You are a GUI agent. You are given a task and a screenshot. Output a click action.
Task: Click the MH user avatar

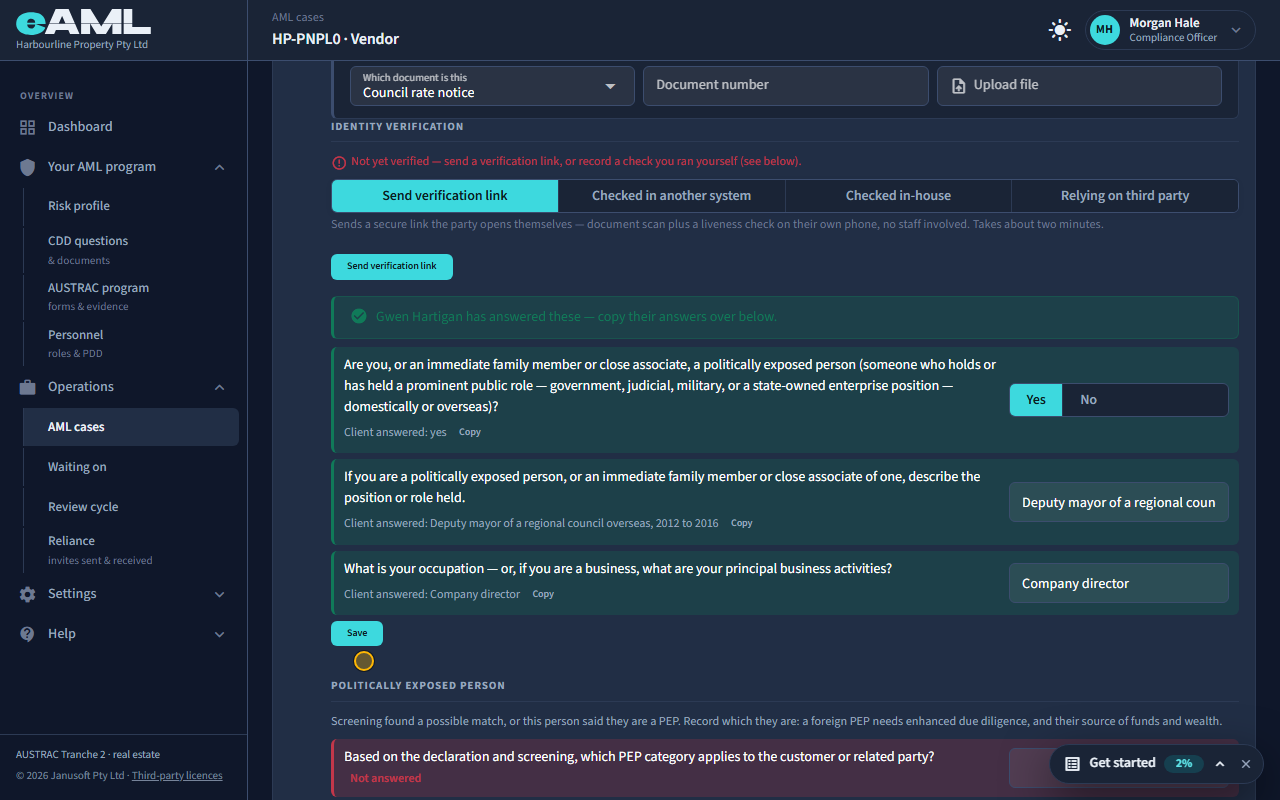(x=1104, y=30)
